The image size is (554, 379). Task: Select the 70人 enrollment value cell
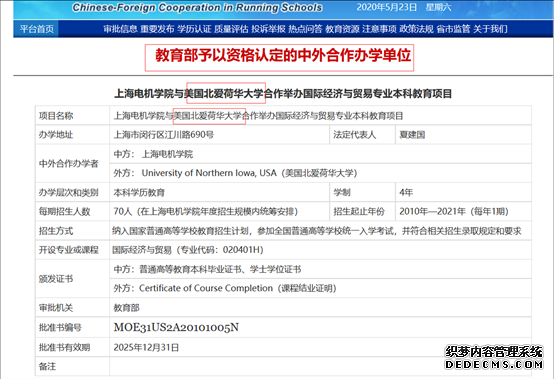(x=219, y=212)
